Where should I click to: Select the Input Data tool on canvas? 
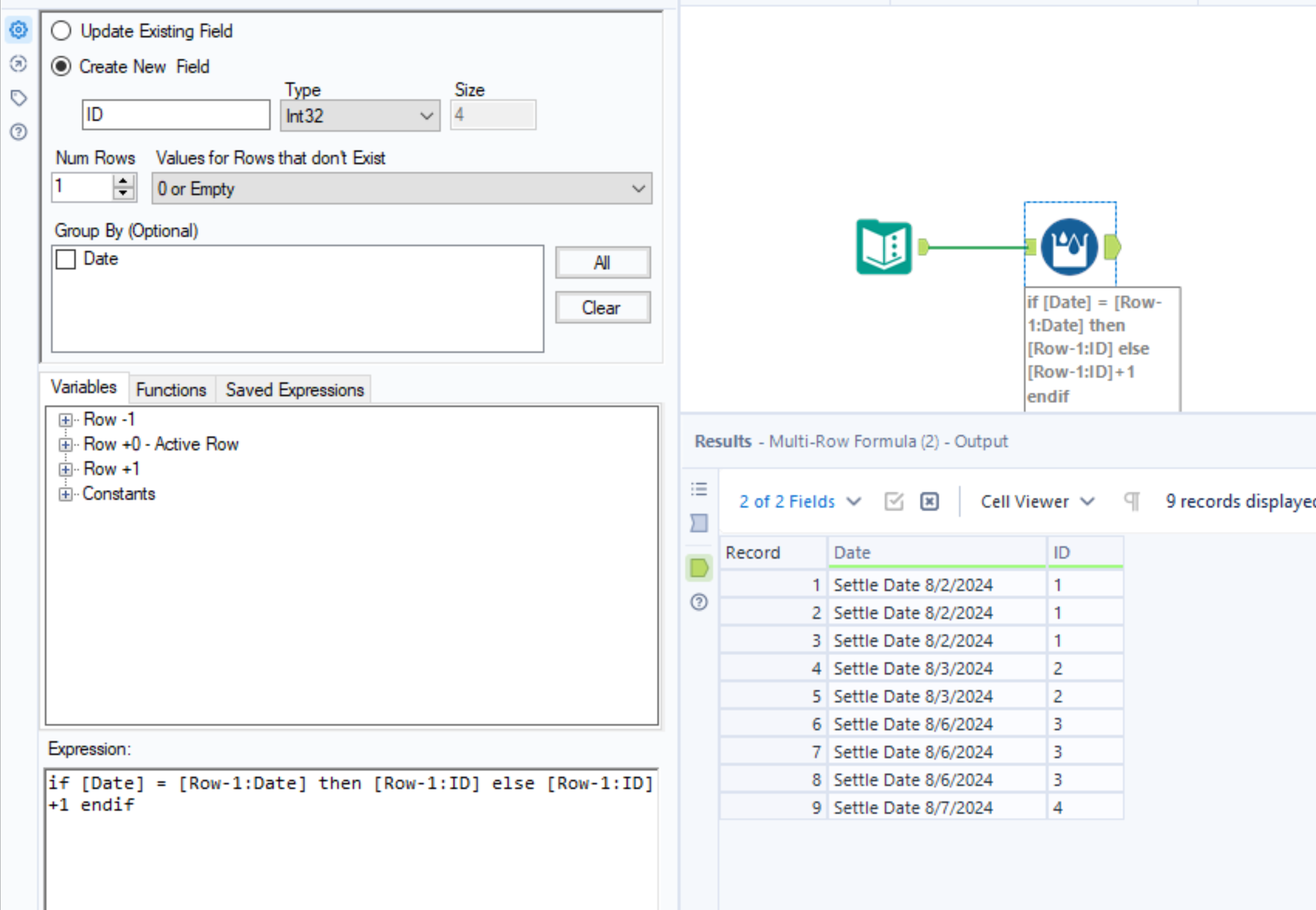tap(884, 247)
